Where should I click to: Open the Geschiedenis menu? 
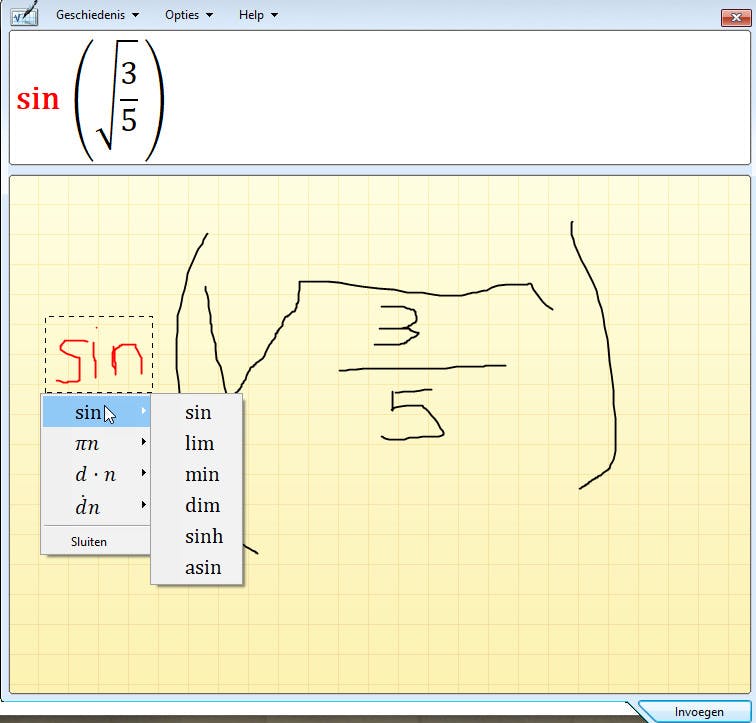pos(97,15)
